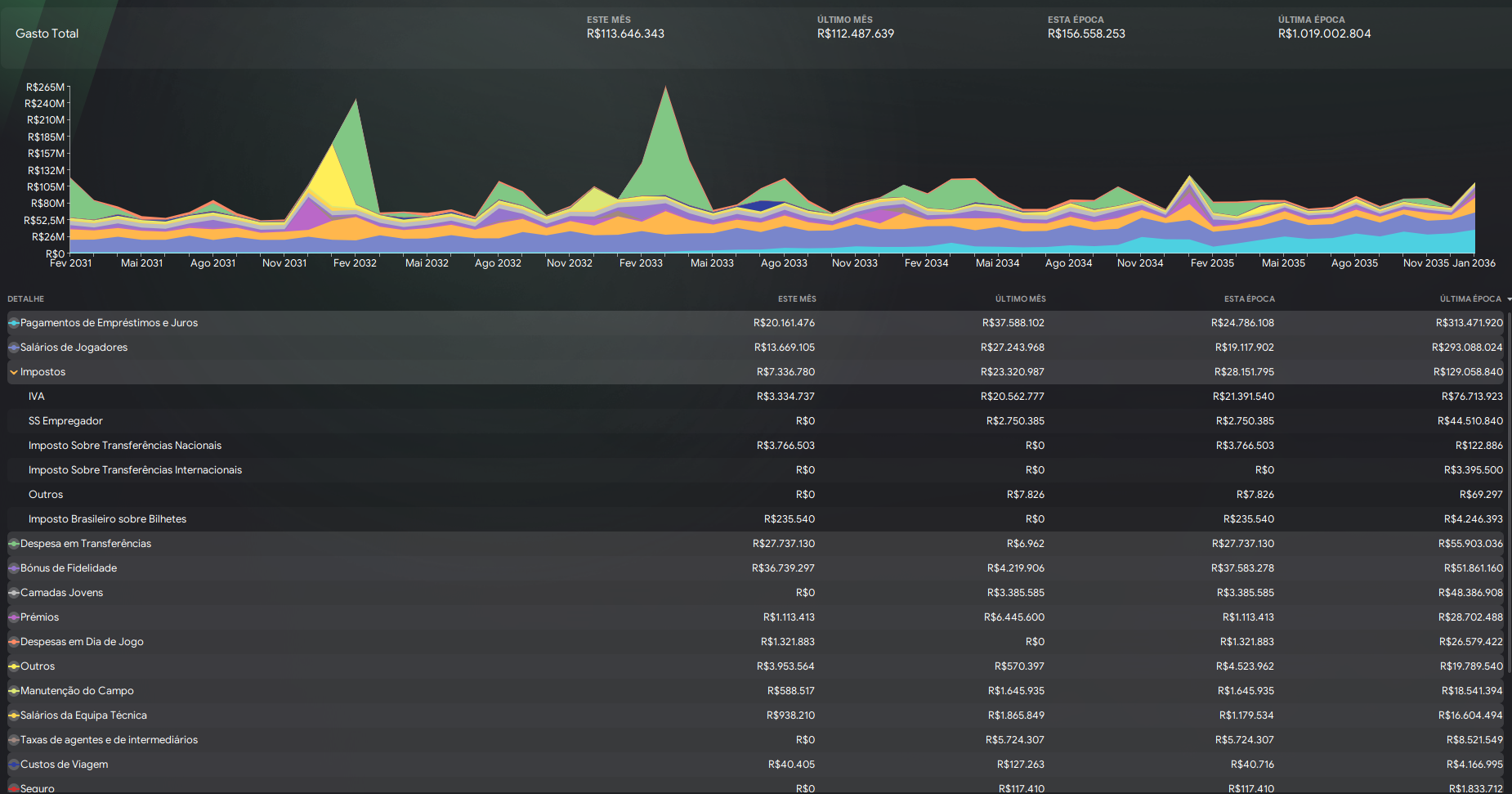Sort by the Este Mês column header
Image resolution: width=1512 pixels, height=794 pixels.
click(x=796, y=299)
